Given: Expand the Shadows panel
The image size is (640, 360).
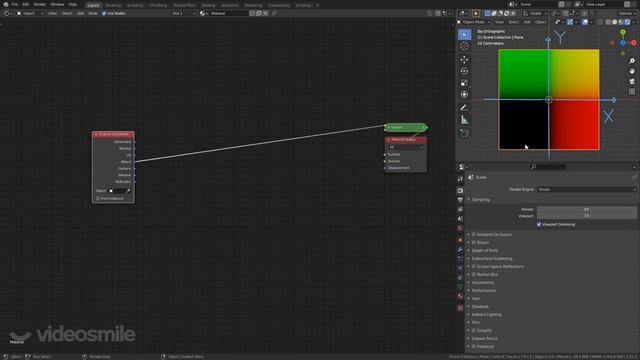Looking at the screenshot, I should pos(480,307).
